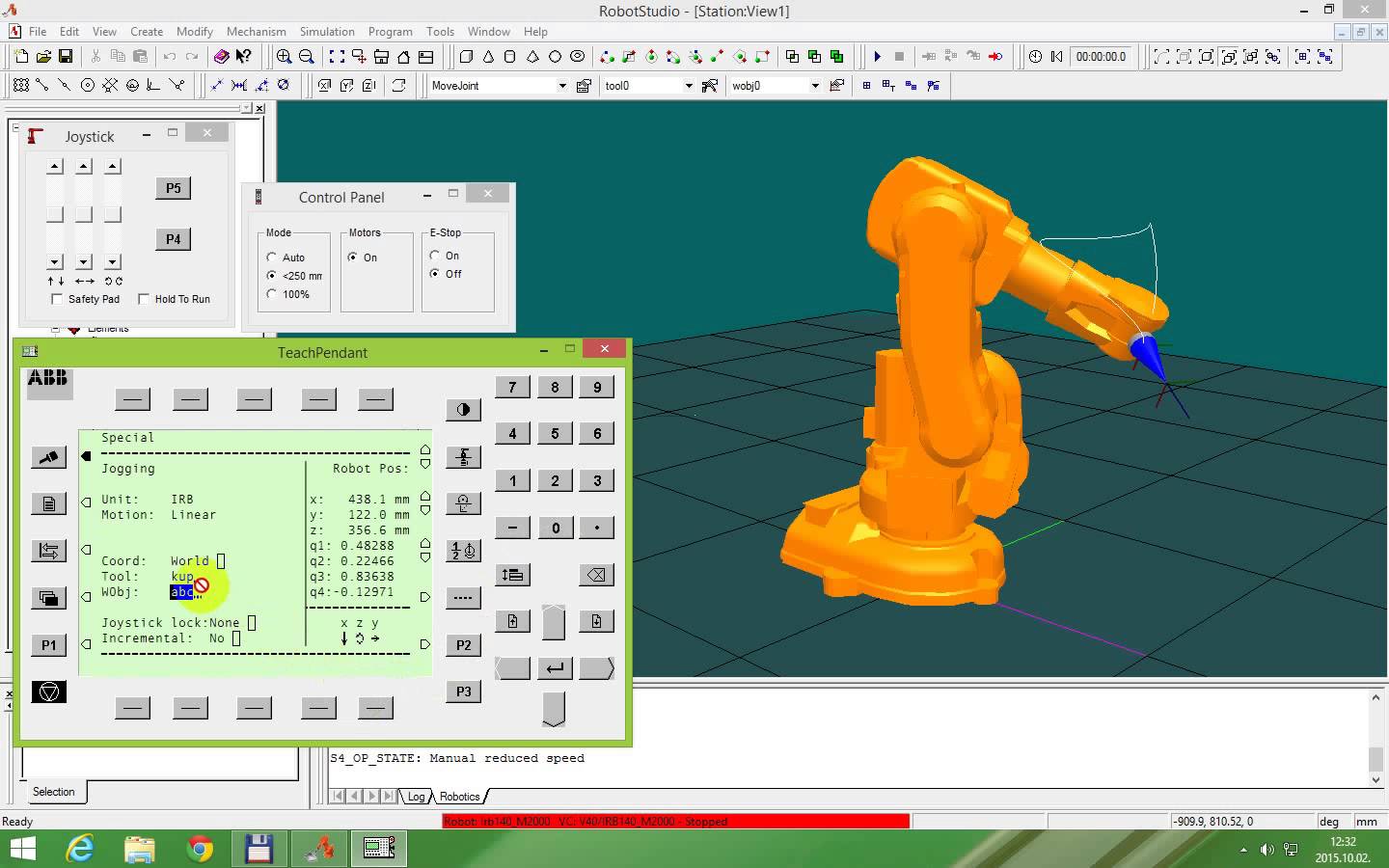Open the simulation clock icon

[x=1035, y=57]
